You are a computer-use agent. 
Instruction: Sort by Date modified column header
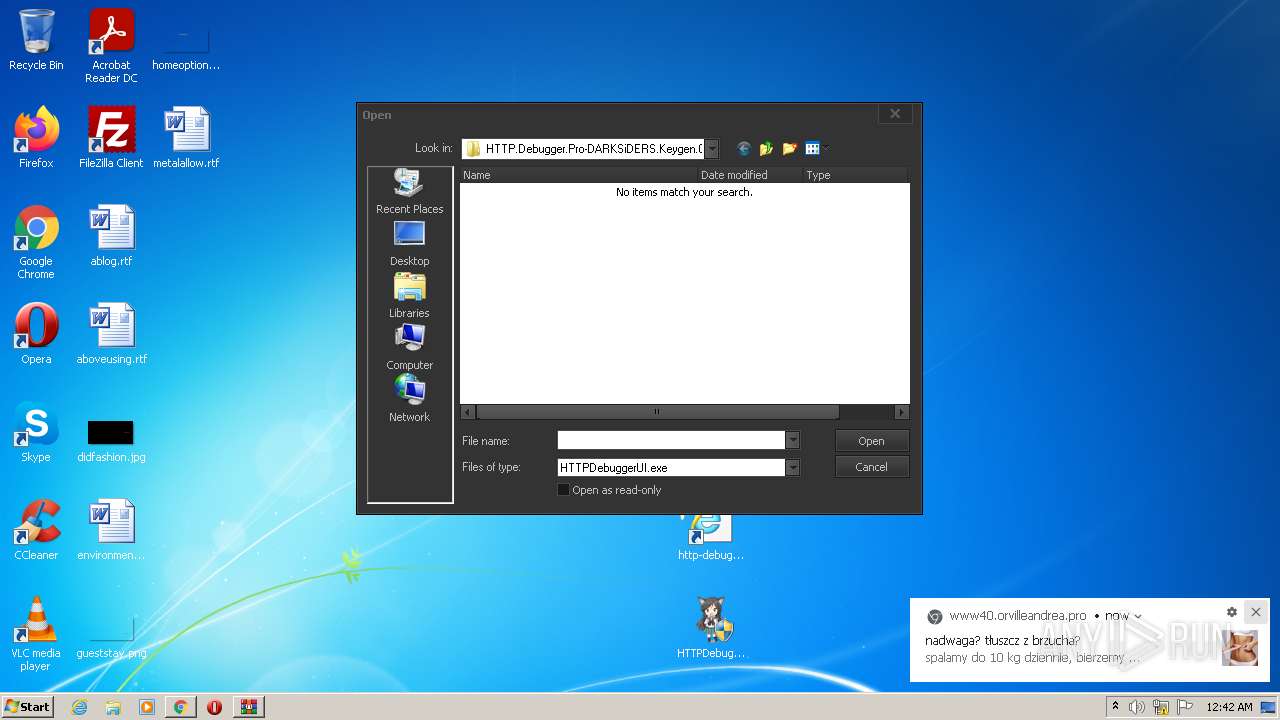click(x=750, y=175)
